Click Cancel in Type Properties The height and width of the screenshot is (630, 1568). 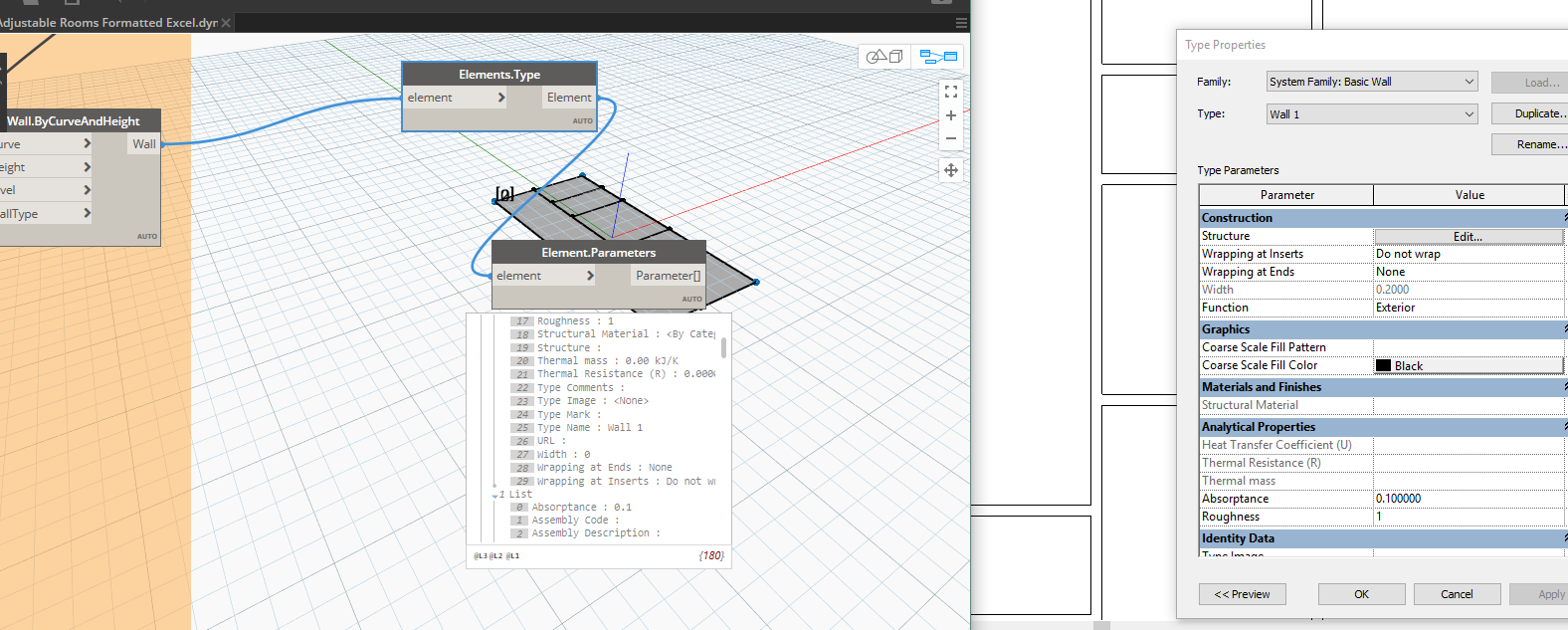pyautogui.click(x=1457, y=594)
